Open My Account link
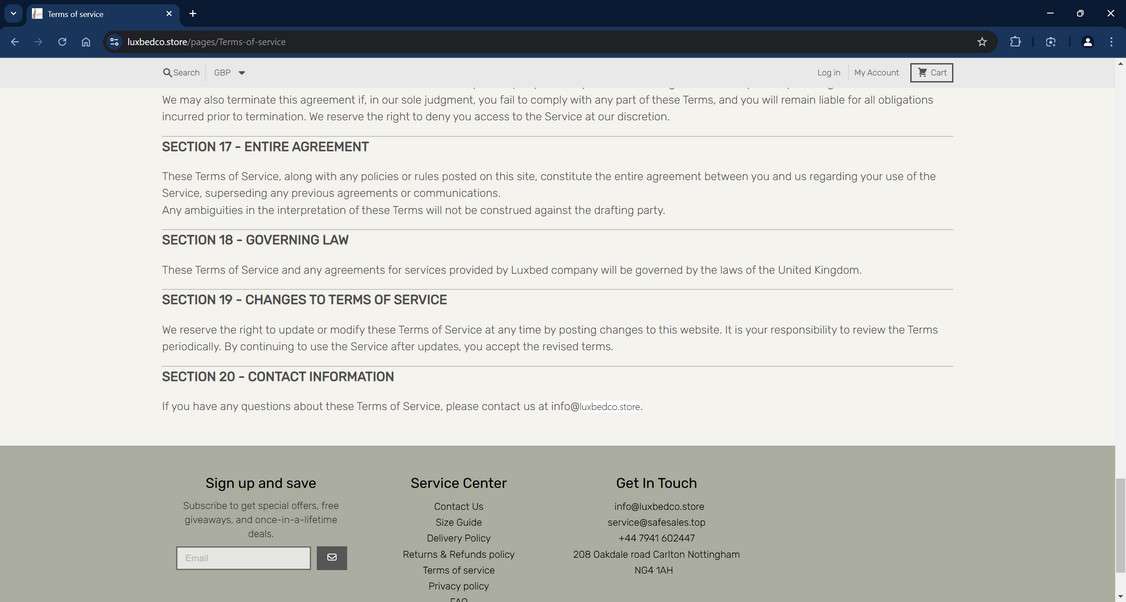This screenshot has width=1126, height=602. (x=876, y=73)
